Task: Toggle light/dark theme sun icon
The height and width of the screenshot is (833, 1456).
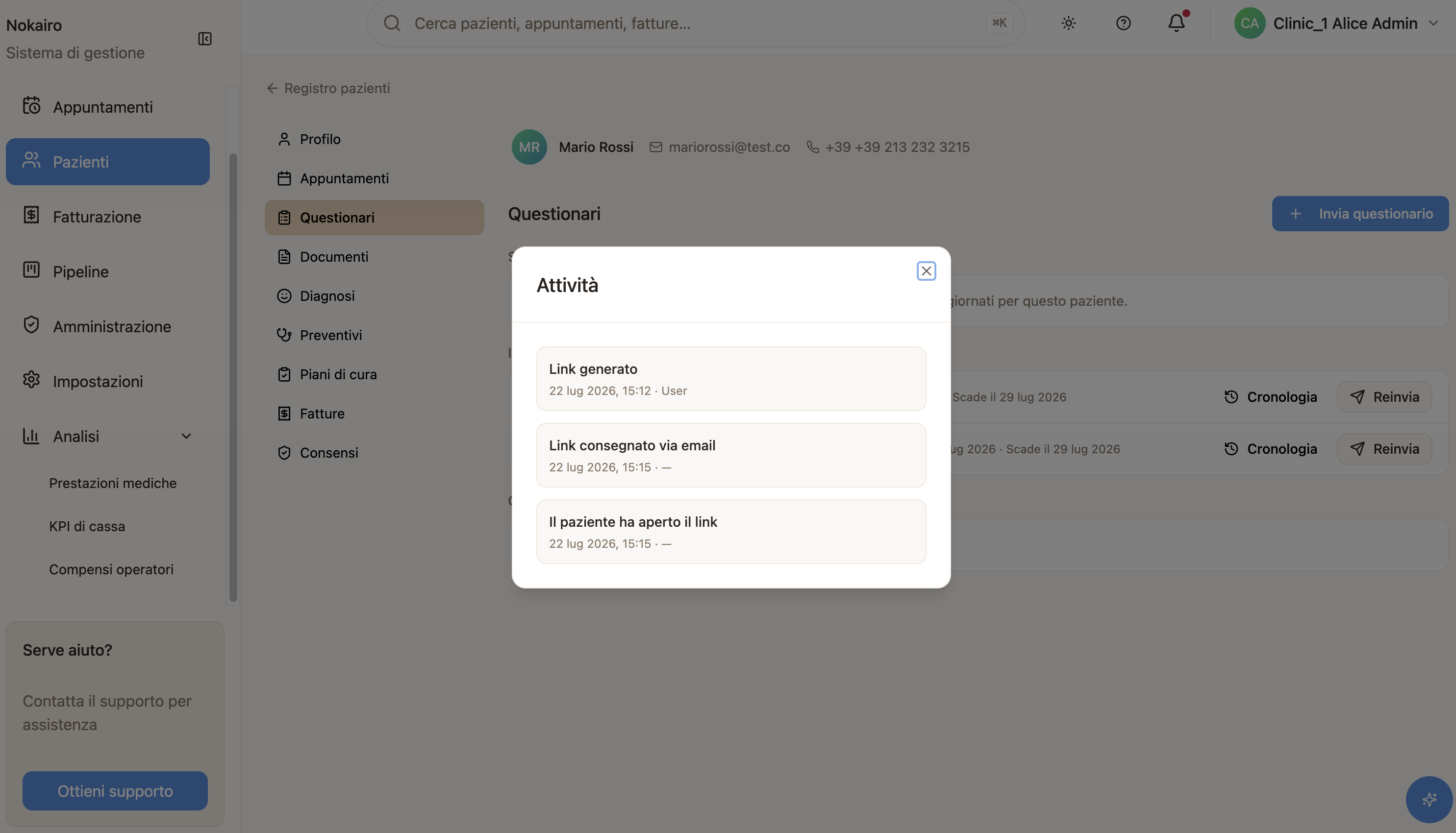Action: coord(1069,24)
